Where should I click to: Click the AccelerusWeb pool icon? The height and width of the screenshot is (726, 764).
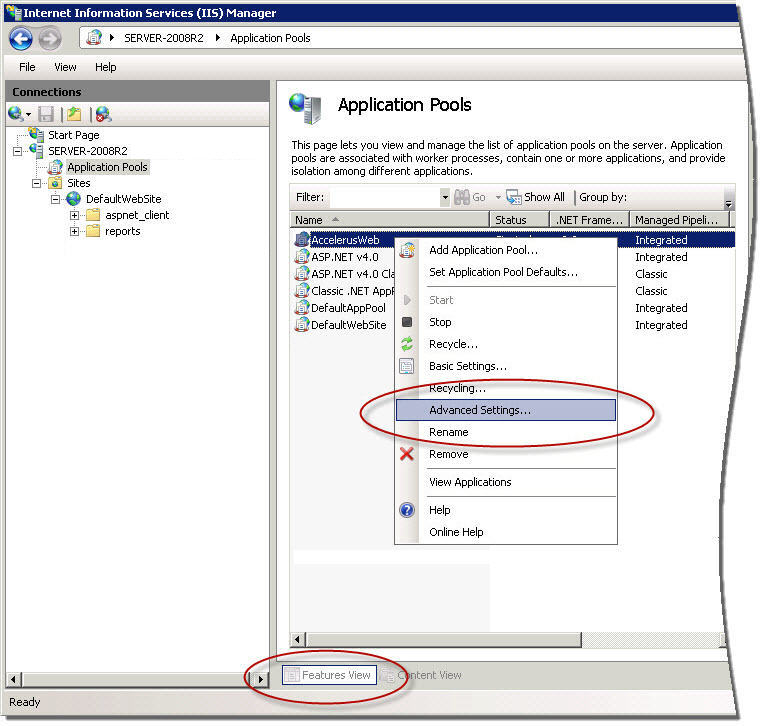tap(302, 240)
